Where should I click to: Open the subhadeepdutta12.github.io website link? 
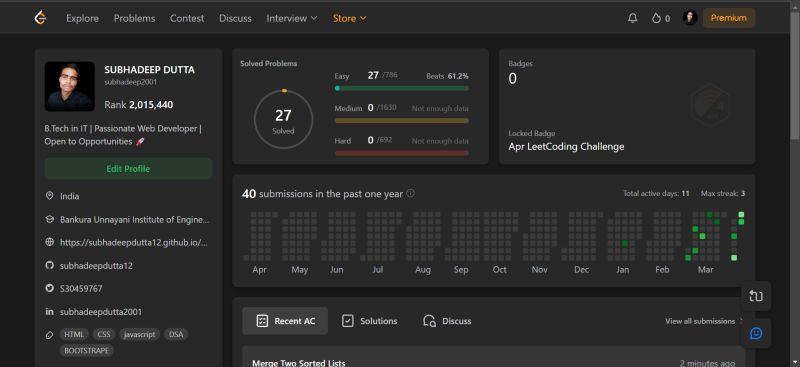pyautogui.click(x=134, y=243)
